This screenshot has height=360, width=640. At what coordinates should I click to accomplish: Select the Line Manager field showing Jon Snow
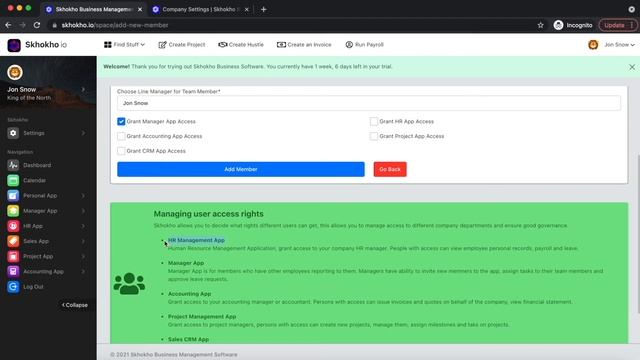coord(369,103)
